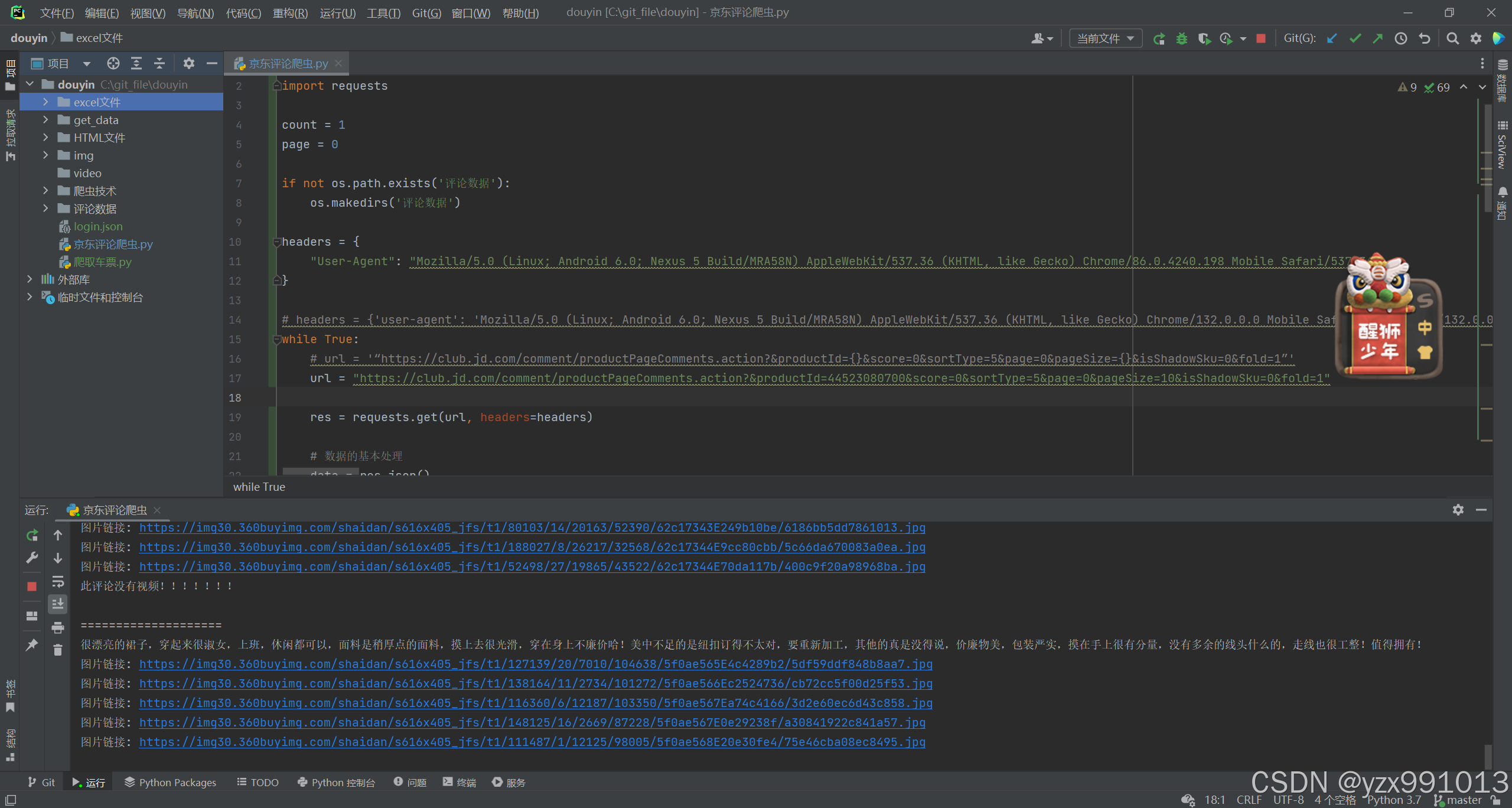
Task: Click the CRLF line separator indicator
Action: pyautogui.click(x=1249, y=800)
